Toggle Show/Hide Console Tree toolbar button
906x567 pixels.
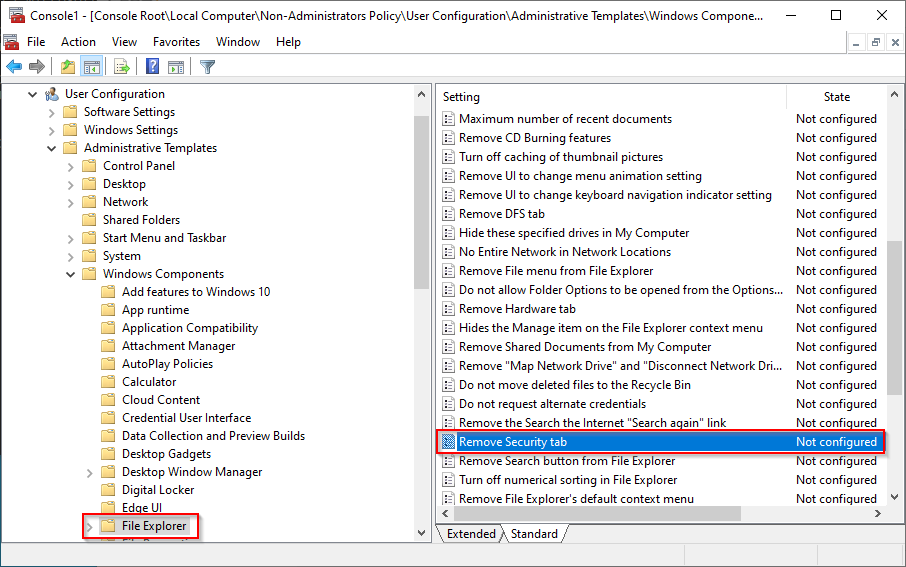[91, 67]
